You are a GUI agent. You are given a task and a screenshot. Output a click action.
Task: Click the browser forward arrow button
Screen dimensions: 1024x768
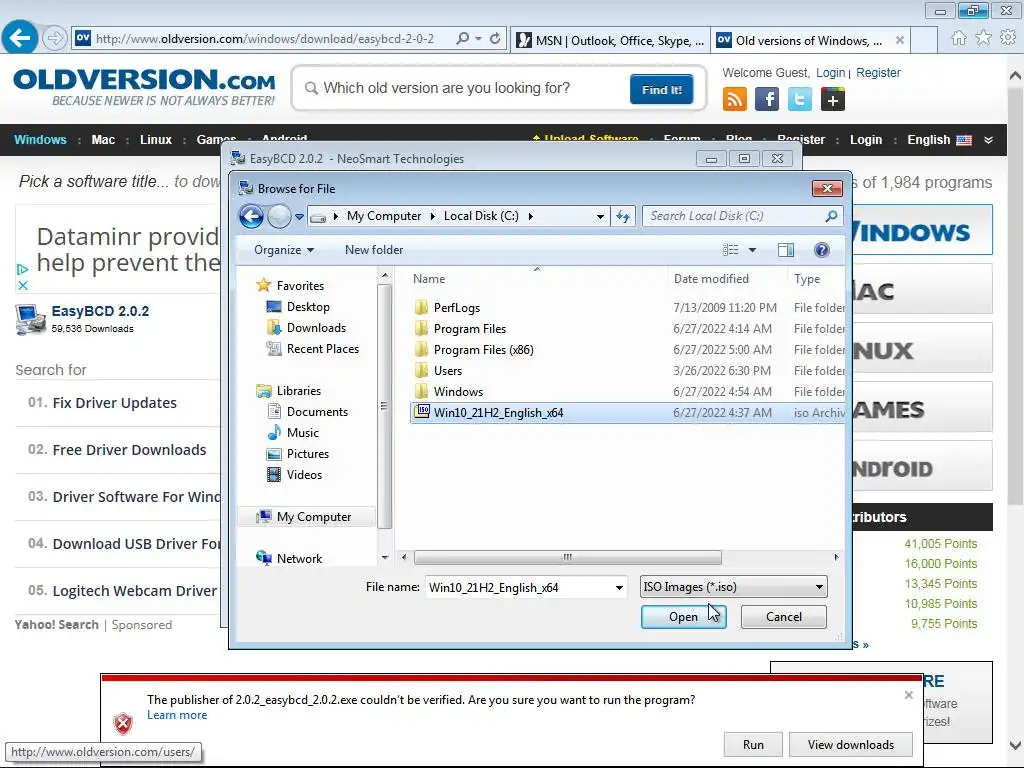[55, 39]
